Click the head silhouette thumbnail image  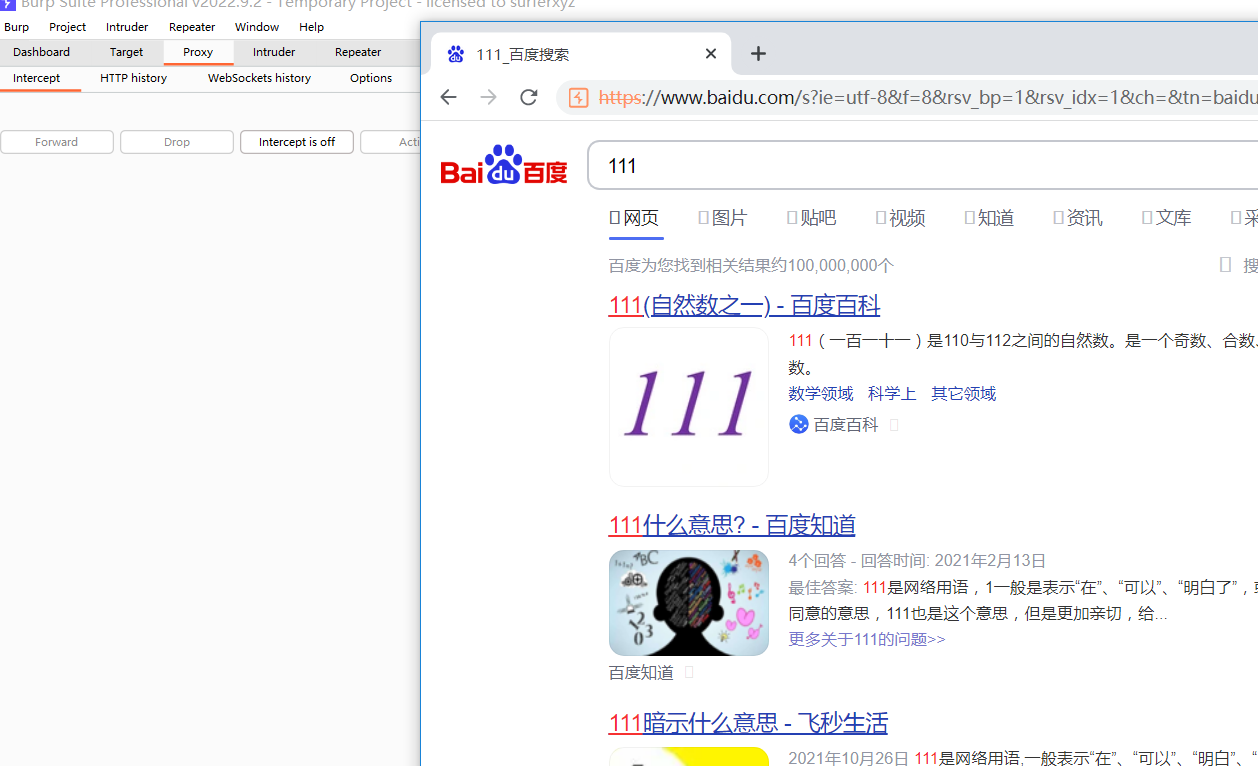tap(689, 603)
